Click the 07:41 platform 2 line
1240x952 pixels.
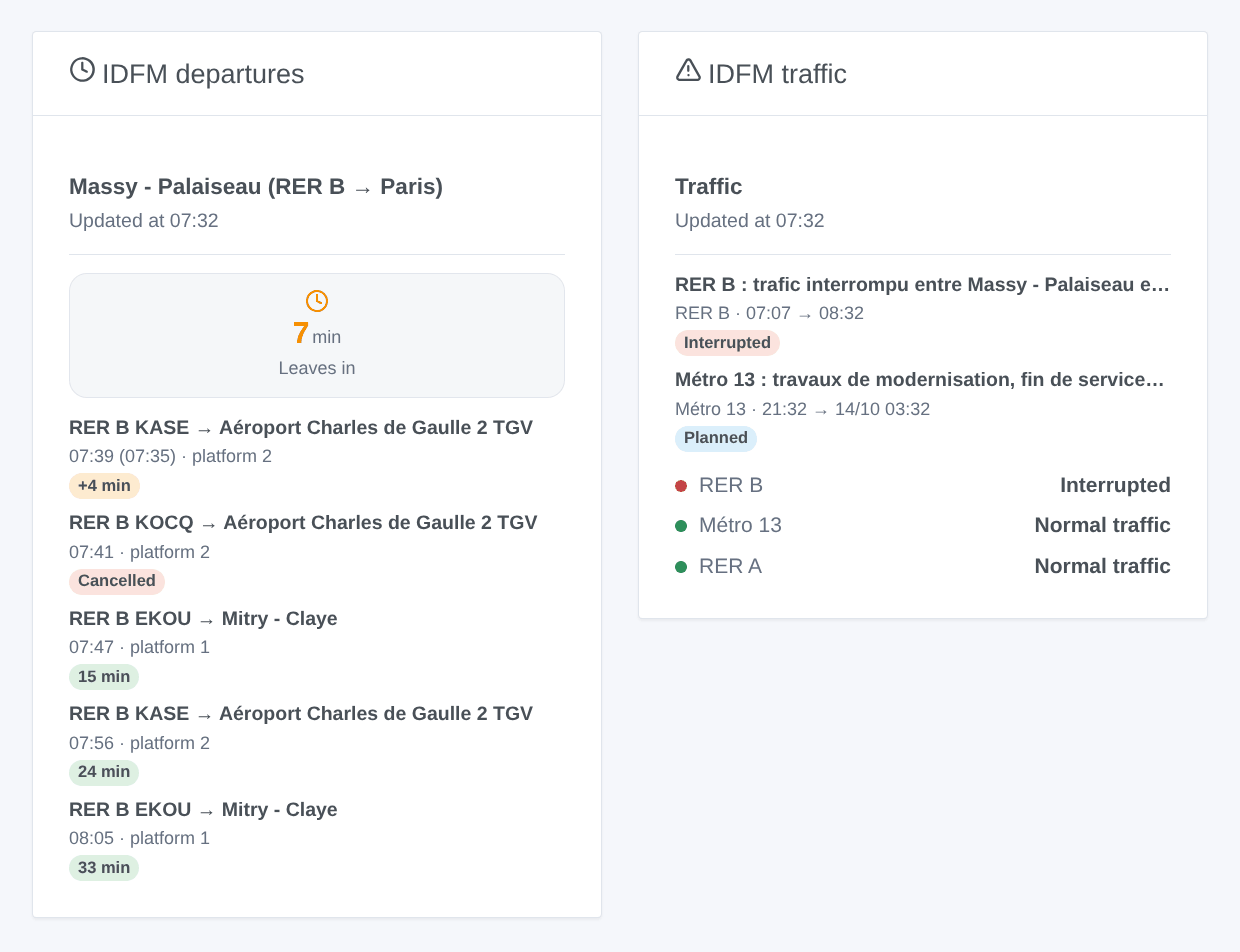pyautogui.click(x=139, y=552)
